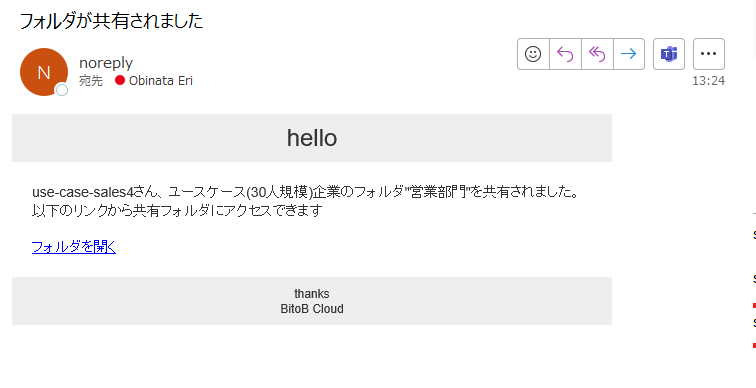Click the red presence dot beside Obinata Eri

(120, 80)
